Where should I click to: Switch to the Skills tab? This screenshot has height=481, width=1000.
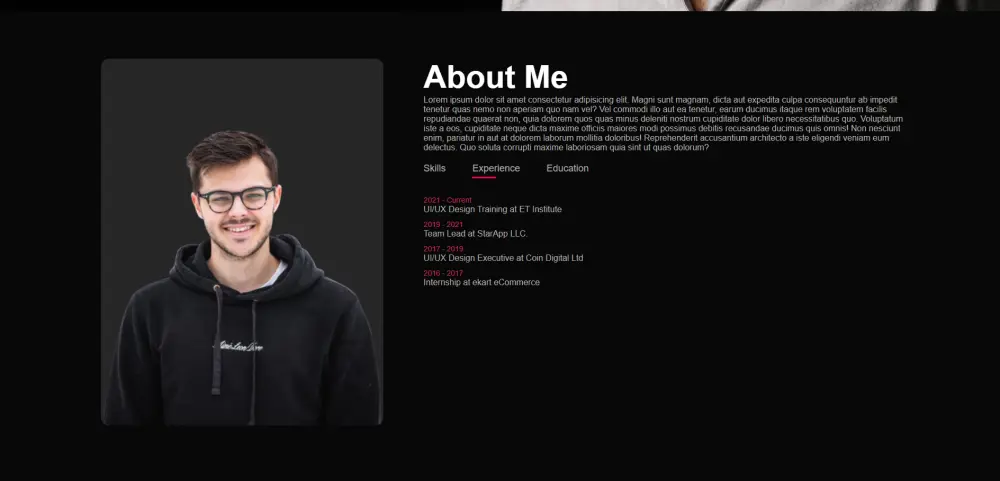click(434, 168)
